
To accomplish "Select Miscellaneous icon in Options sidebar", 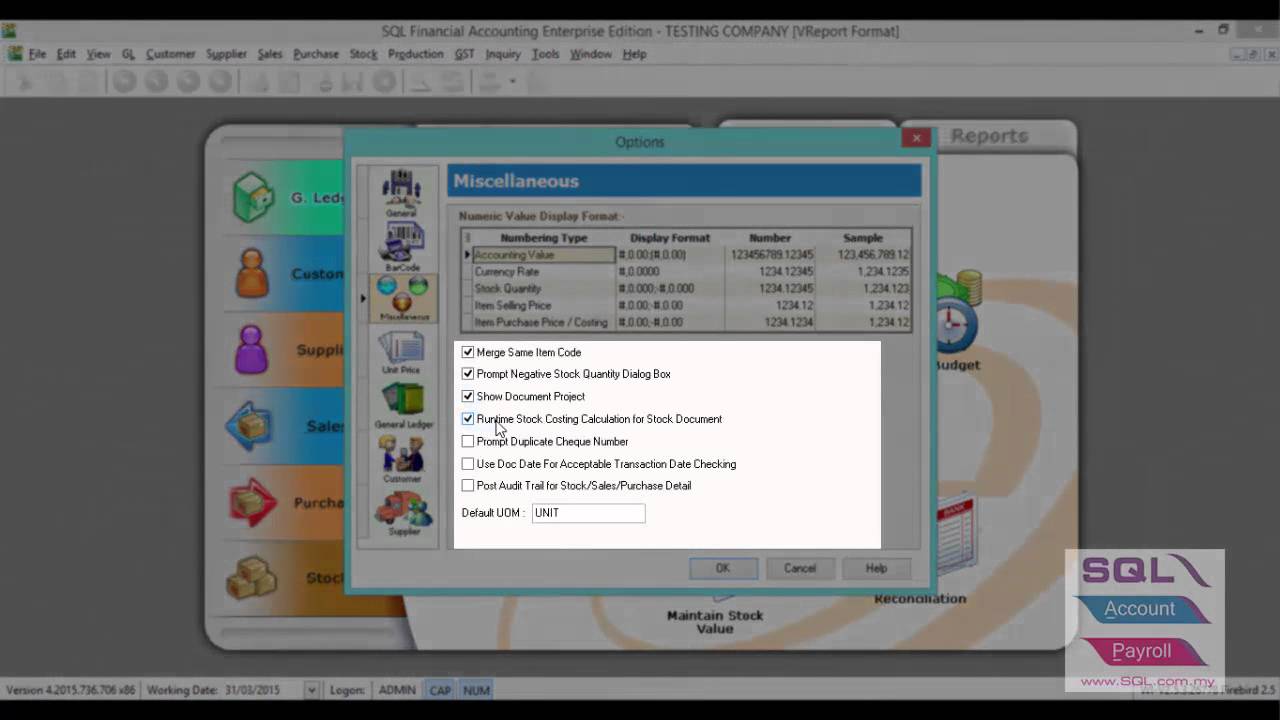I will 403,299.
